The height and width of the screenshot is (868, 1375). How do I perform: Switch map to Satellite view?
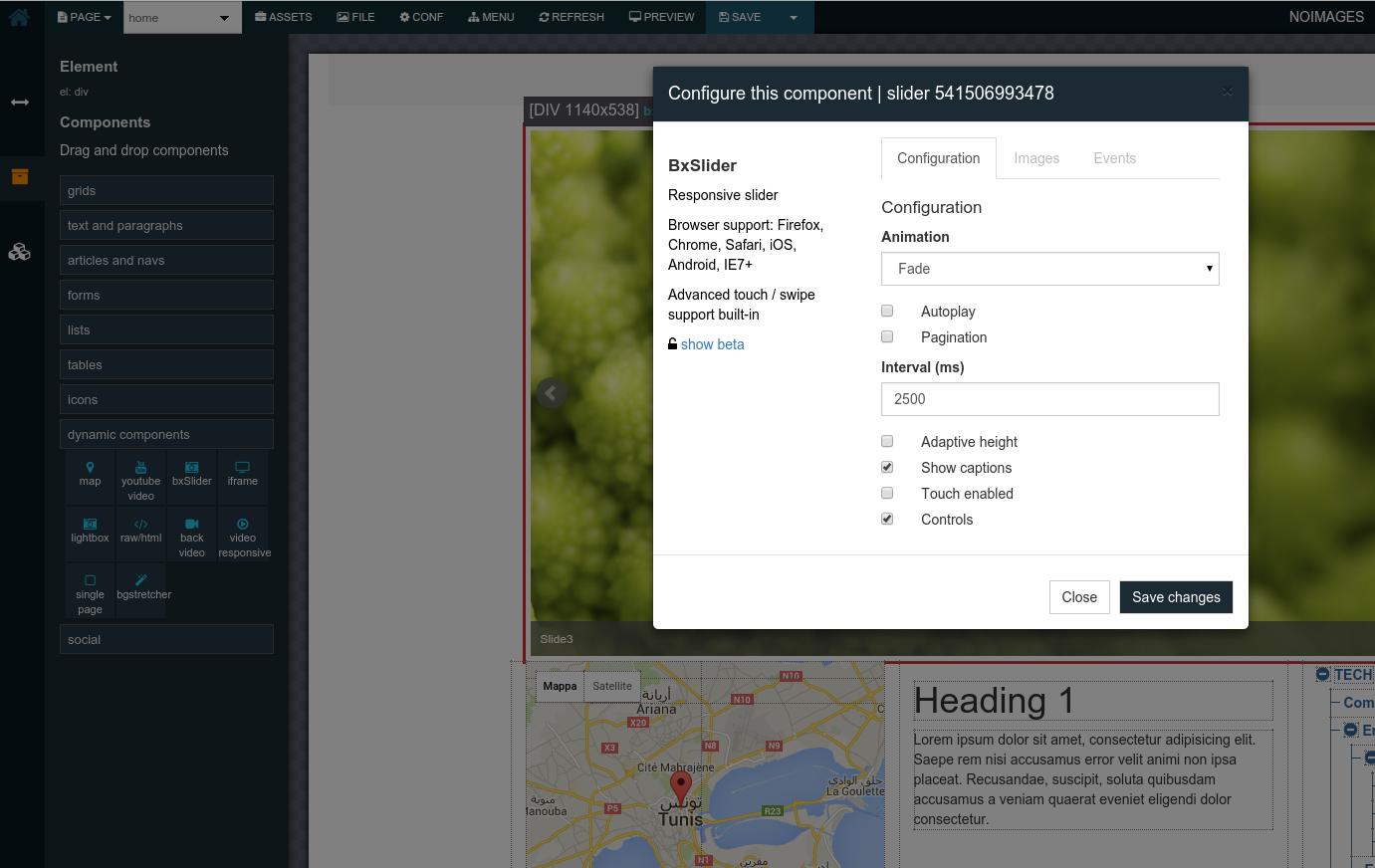(x=611, y=686)
